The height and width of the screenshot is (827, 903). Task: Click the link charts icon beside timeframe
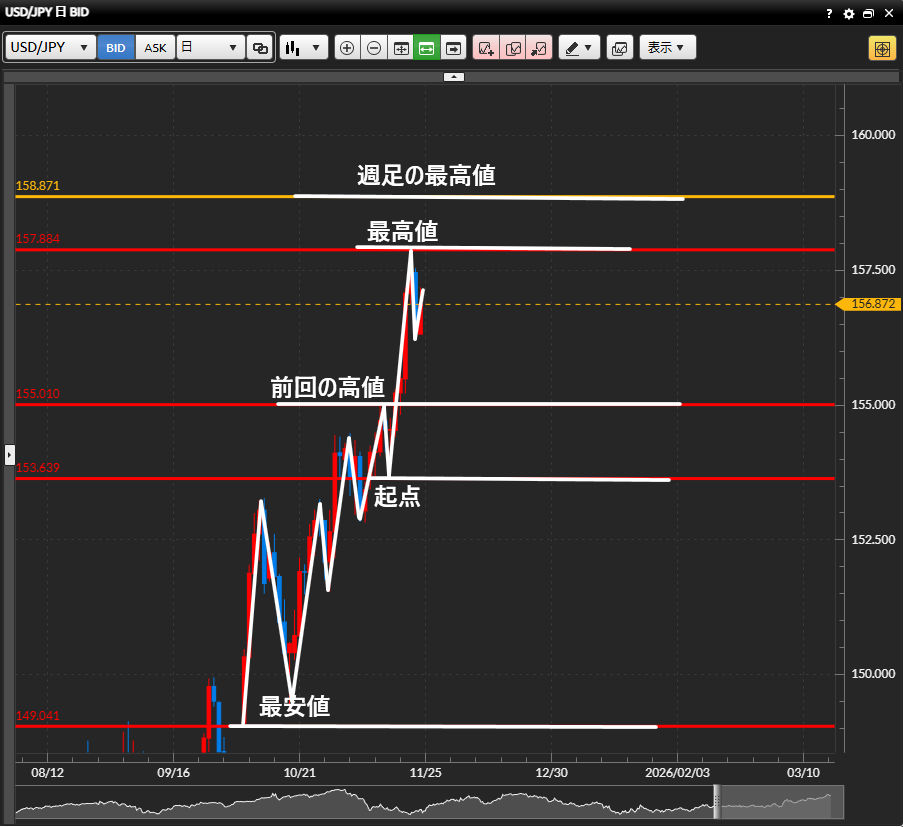tap(260, 48)
